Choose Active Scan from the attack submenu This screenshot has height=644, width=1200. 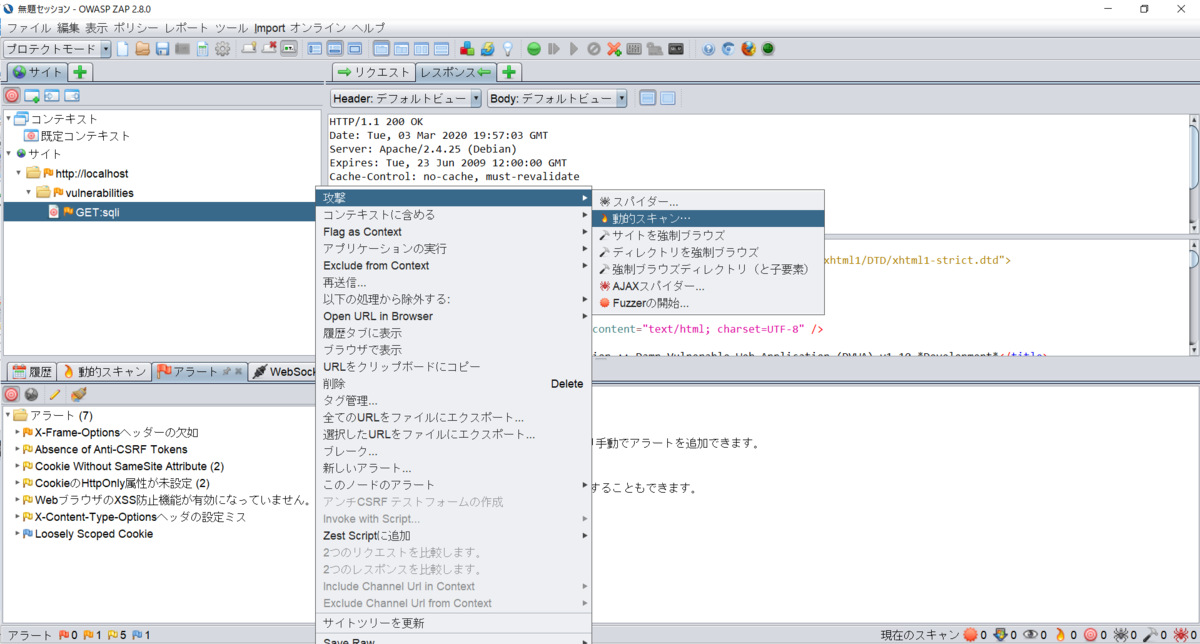coord(708,218)
